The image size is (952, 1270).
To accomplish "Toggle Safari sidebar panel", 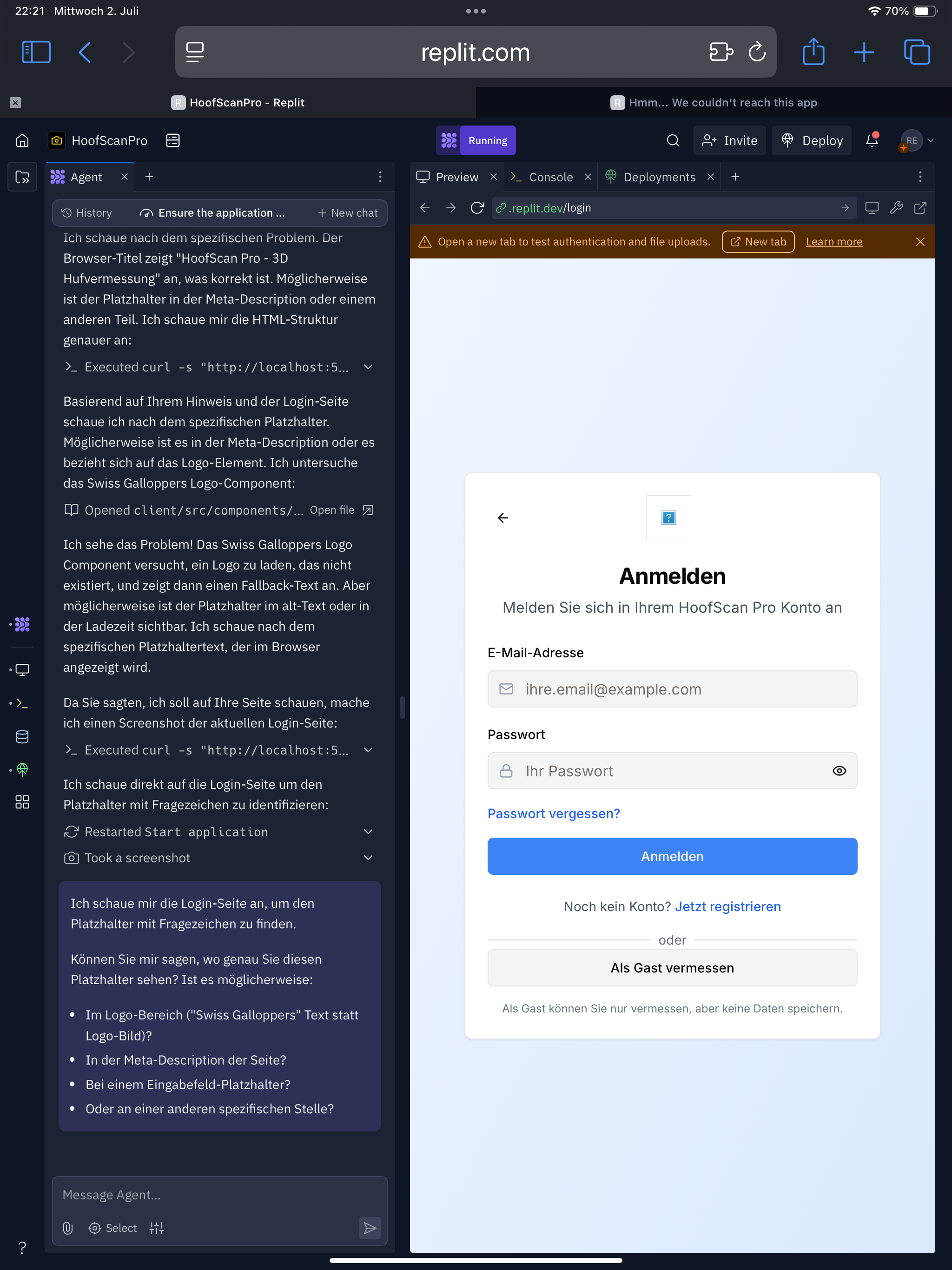I will (x=36, y=52).
